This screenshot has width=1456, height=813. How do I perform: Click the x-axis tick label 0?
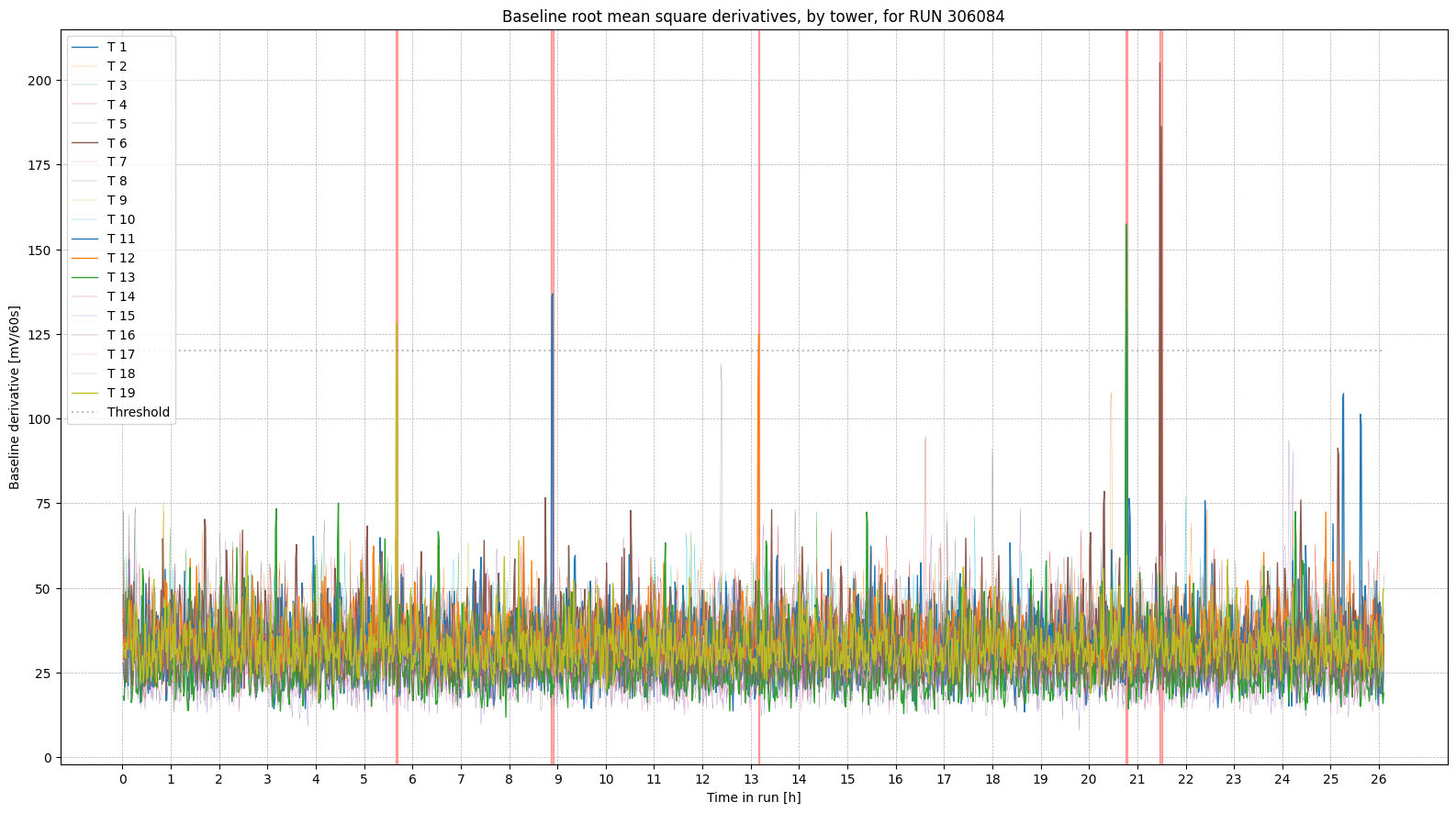tap(122, 779)
